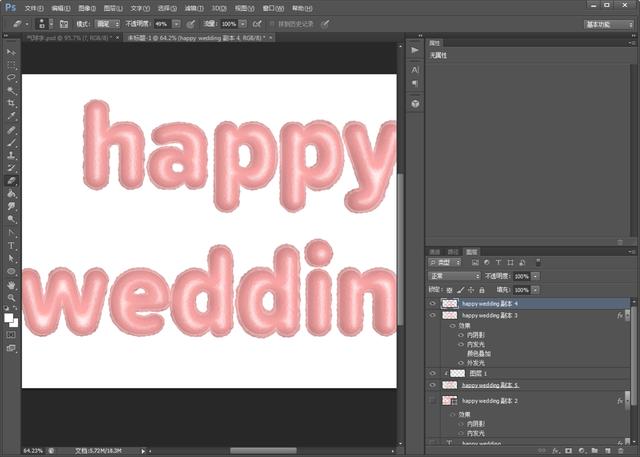Hide the 图层 1 layer
The width and height of the screenshot is (640, 457).
click(433, 373)
